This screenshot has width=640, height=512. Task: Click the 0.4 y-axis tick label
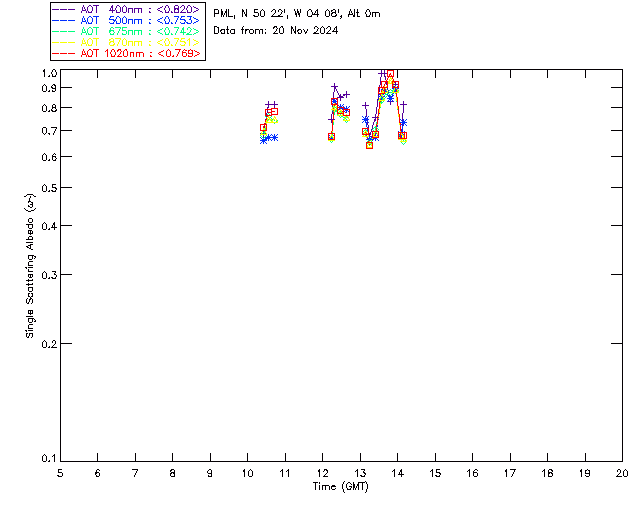[x=49, y=226]
